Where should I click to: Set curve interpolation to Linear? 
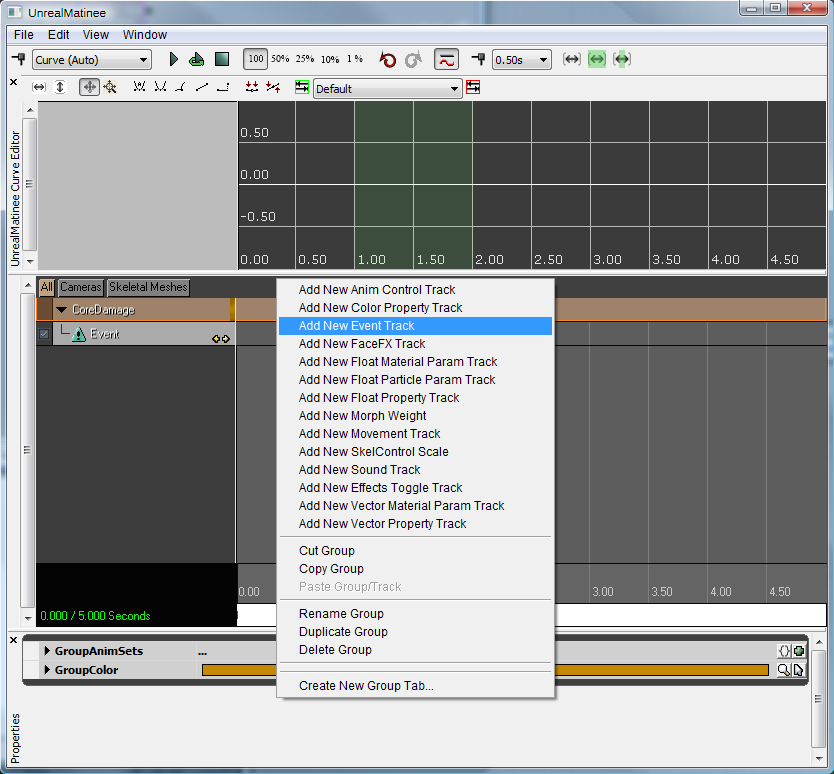click(x=202, y=87)
